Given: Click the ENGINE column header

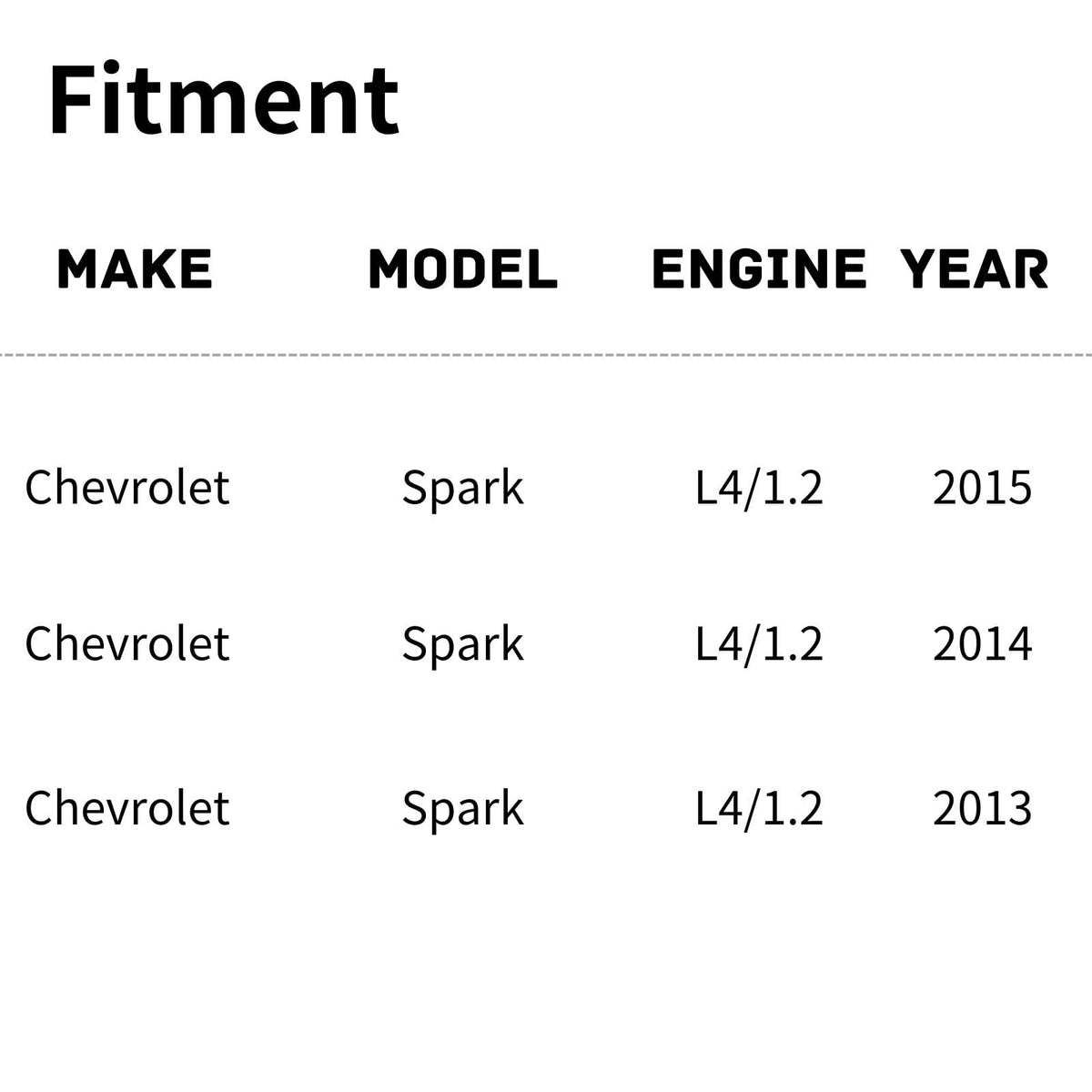Looking at the screenshot, I should click(759, 269).
